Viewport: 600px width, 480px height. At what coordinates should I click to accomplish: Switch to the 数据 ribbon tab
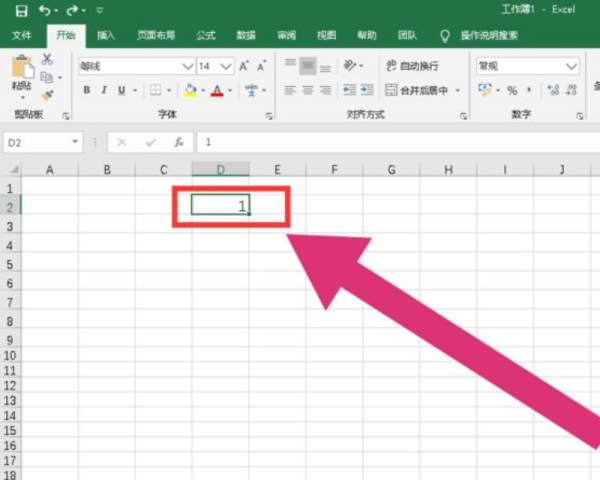[x=246, y=36]
